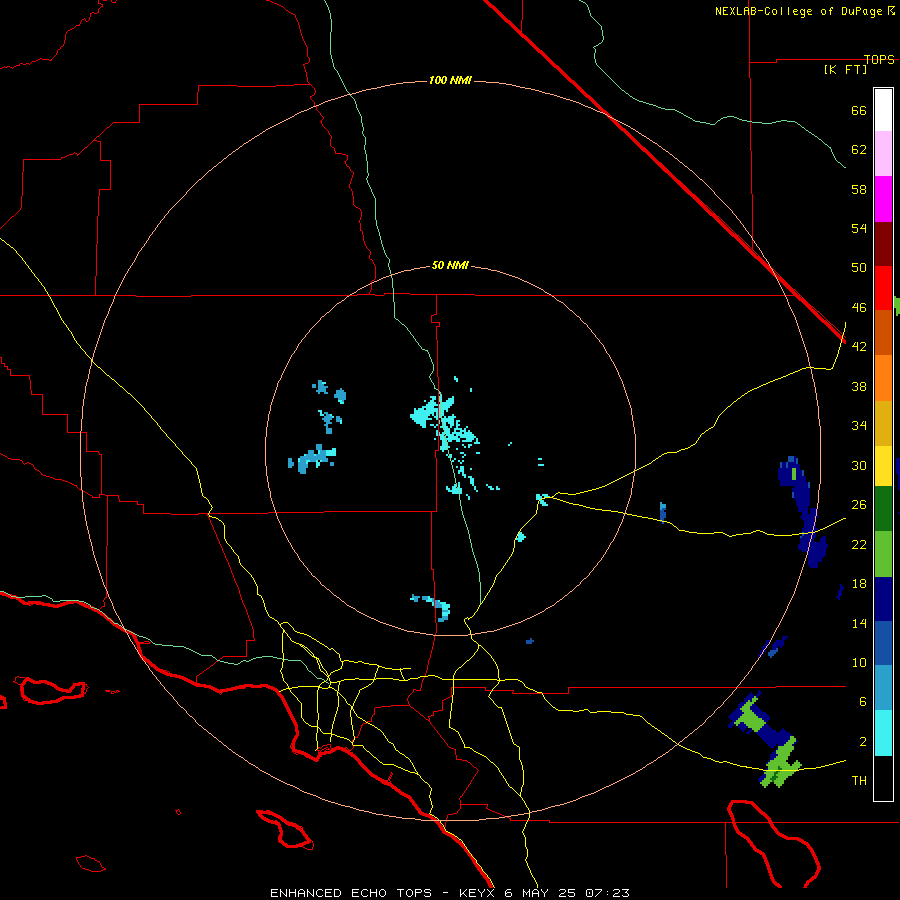The width and height of the screenshot is (900, 900).
Task: Click the "54" legend value
Action: [859, 228]
